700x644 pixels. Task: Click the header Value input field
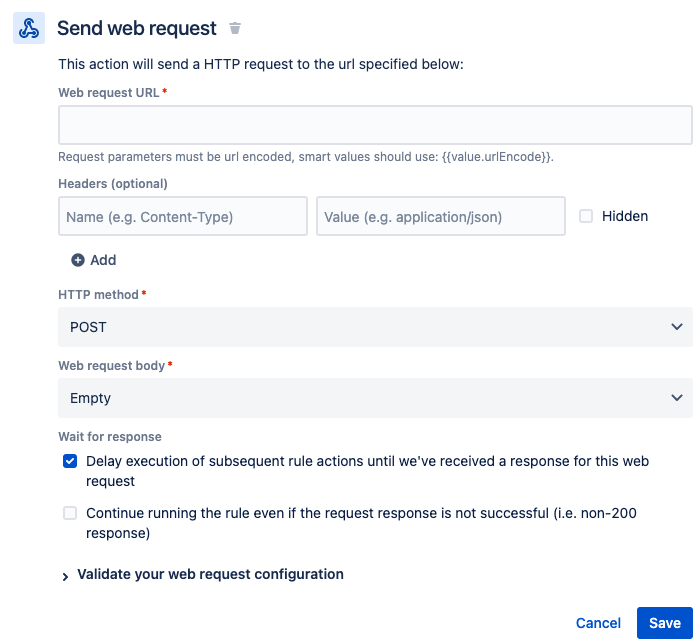pyautogui.click(x=441, y=216)
